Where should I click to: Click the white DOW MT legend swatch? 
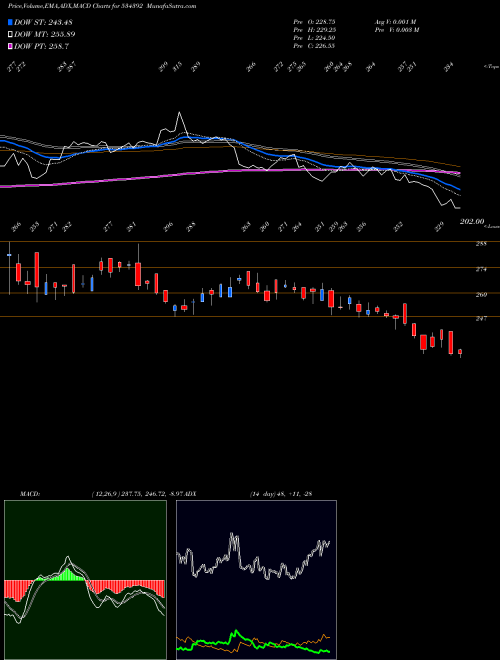11,35
